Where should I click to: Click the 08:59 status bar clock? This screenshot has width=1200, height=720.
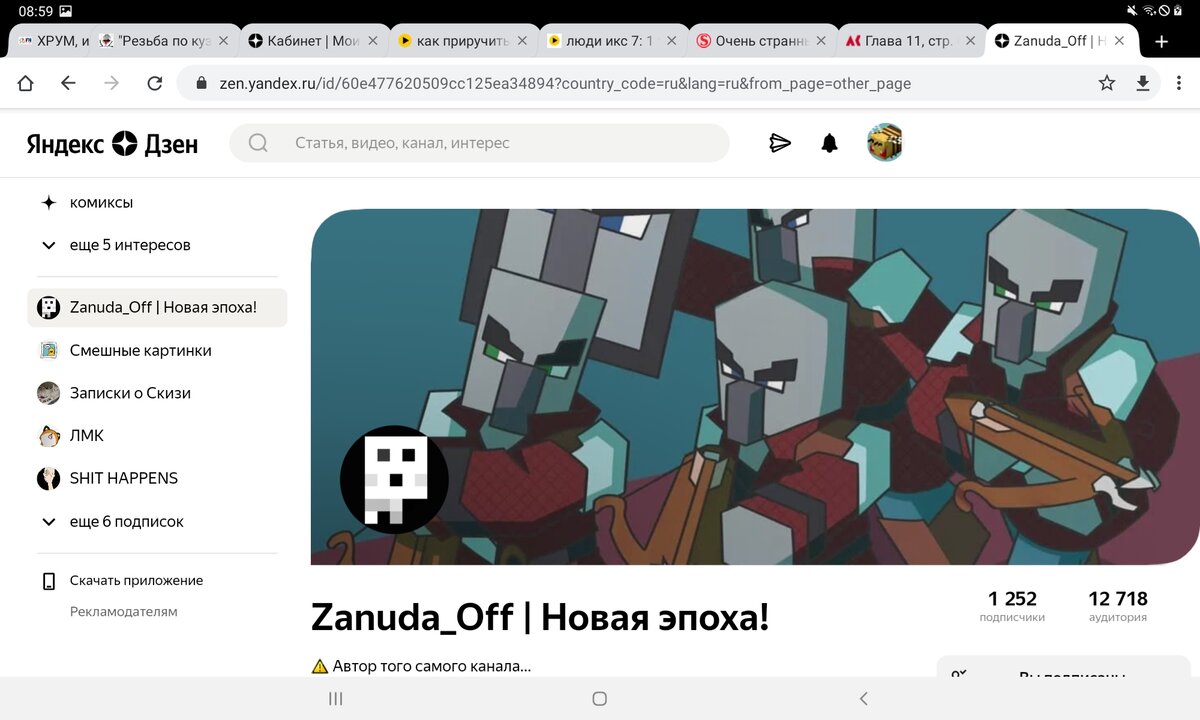point(35,11)
